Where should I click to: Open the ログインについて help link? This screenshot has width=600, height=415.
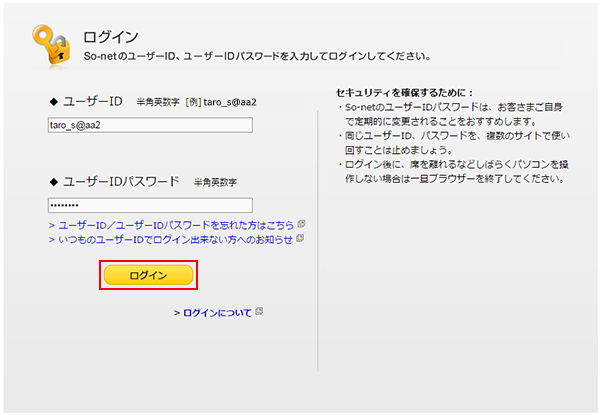point(213,313)
